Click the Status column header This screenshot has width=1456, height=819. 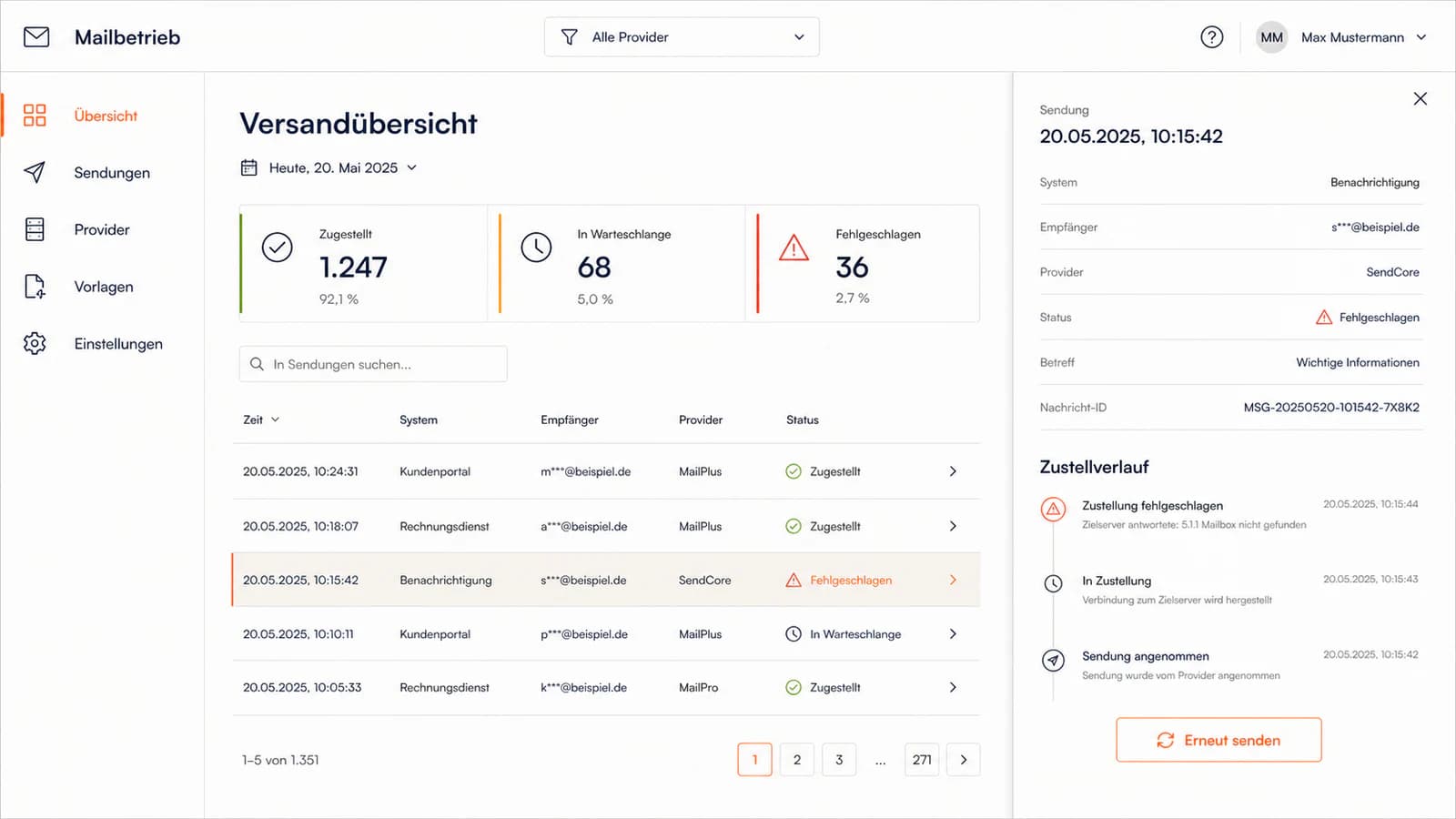click(x=803, y=420)
